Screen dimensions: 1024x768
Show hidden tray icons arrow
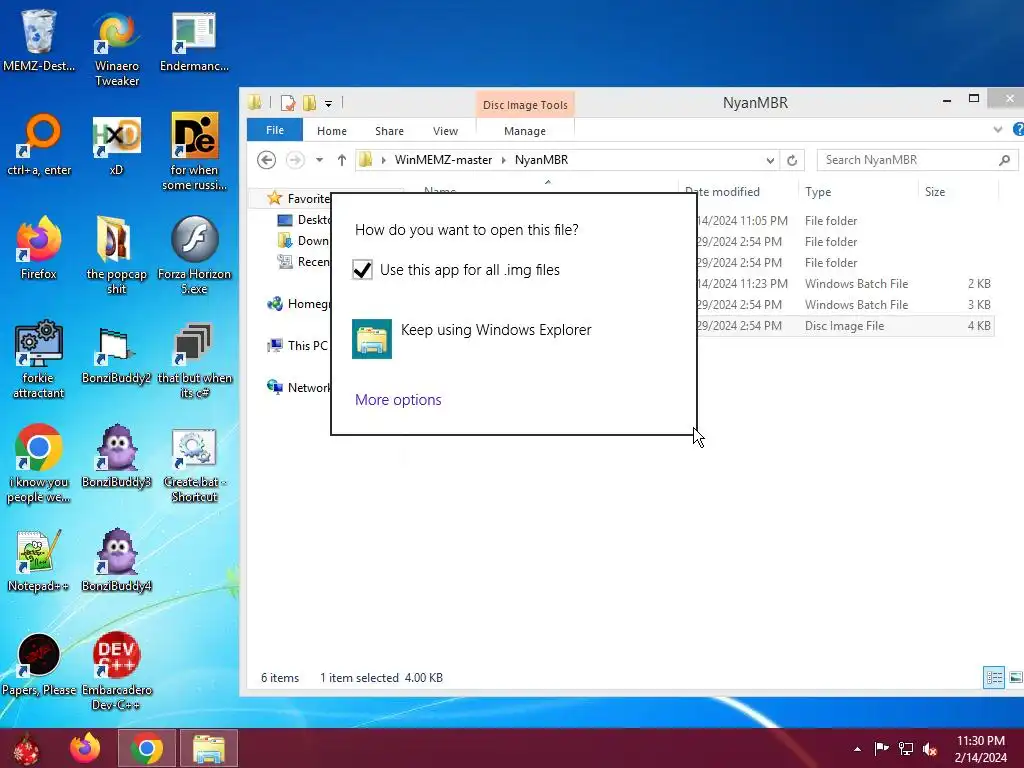857,749
